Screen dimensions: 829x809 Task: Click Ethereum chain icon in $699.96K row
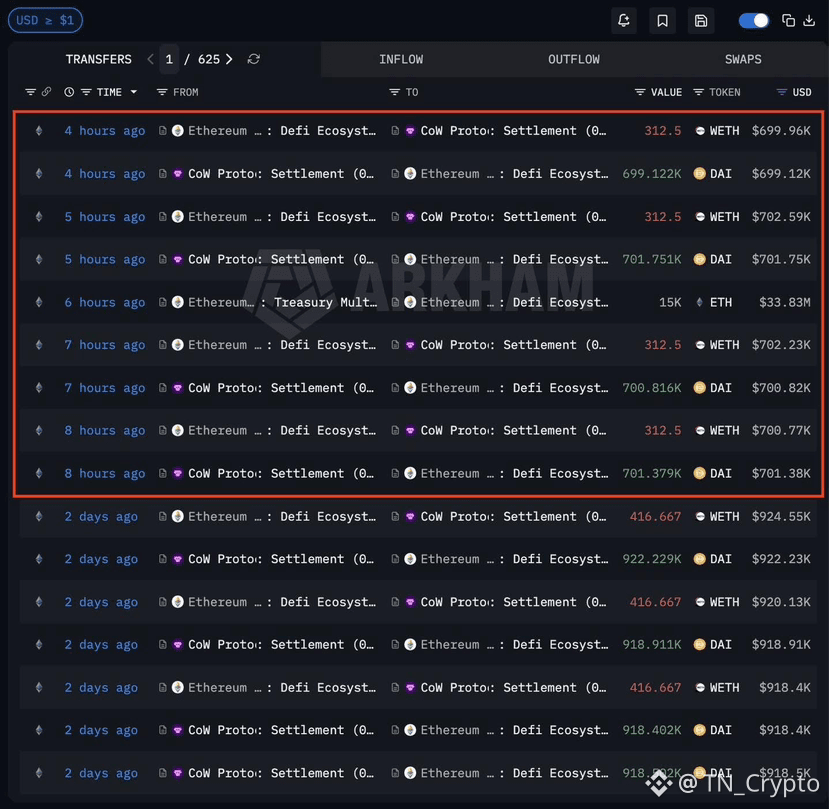pos(39,131)
